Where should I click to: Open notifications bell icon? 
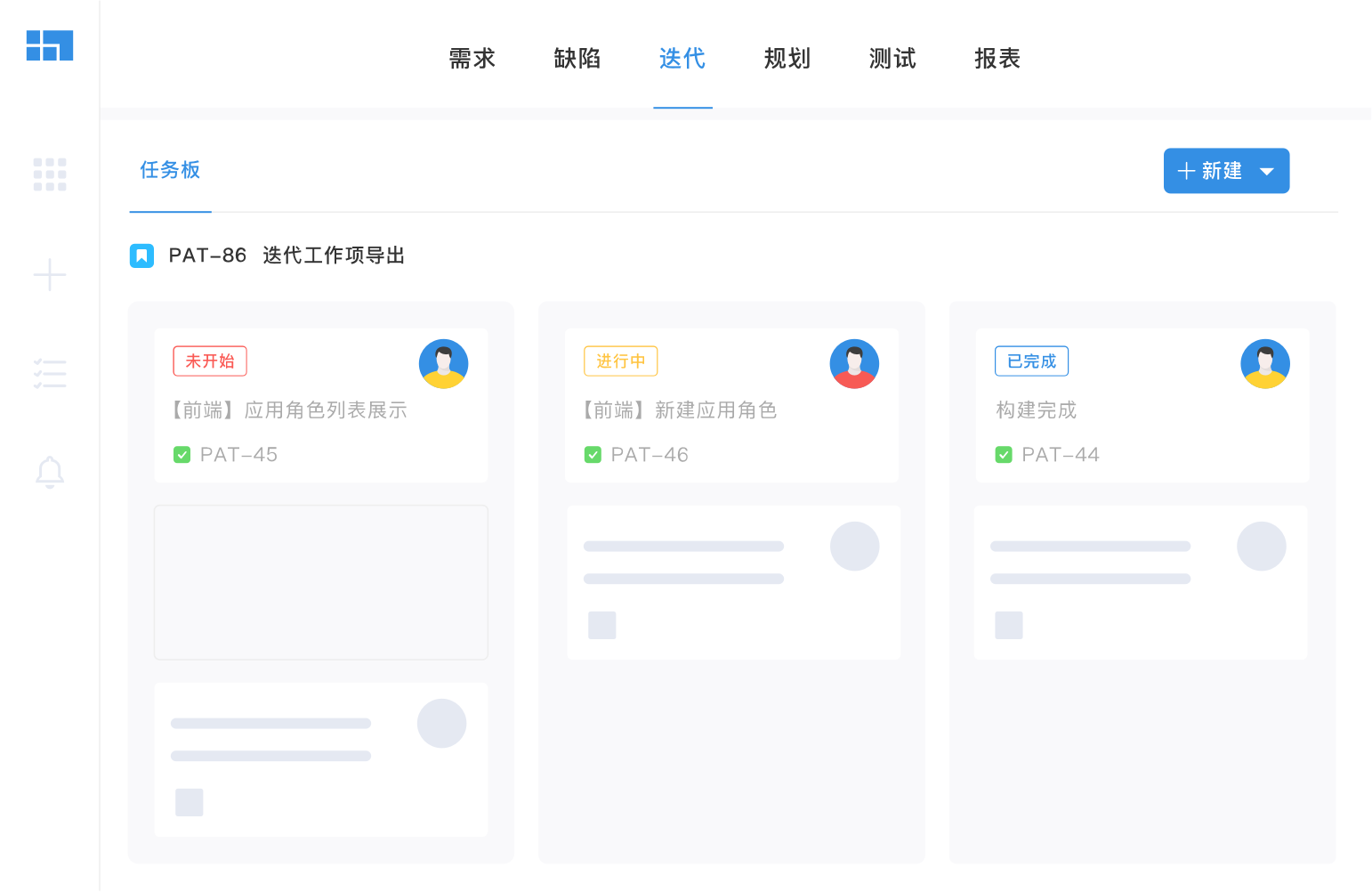click(x=50, y=472)
